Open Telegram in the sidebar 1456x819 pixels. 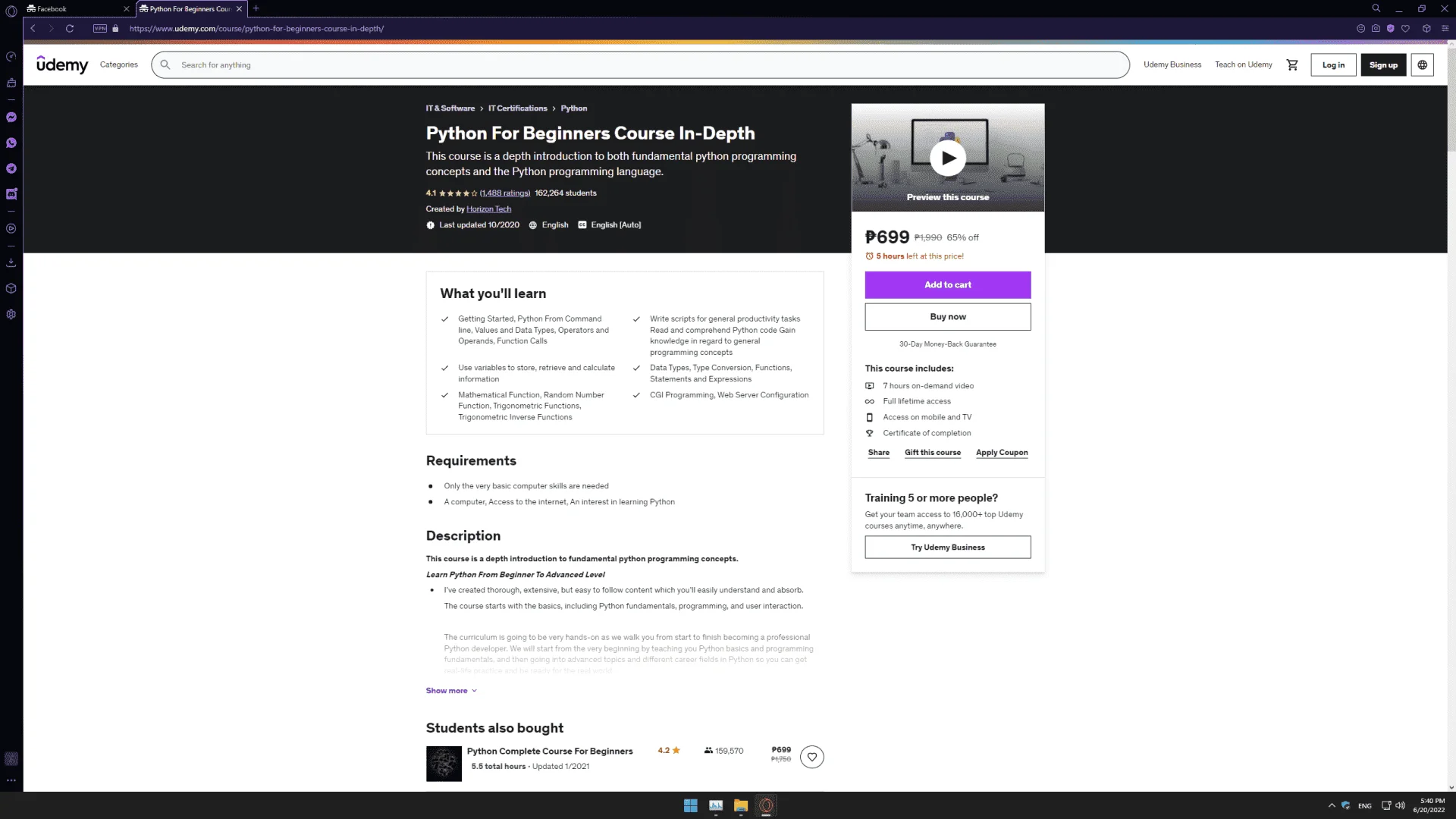tap(11, 168)
